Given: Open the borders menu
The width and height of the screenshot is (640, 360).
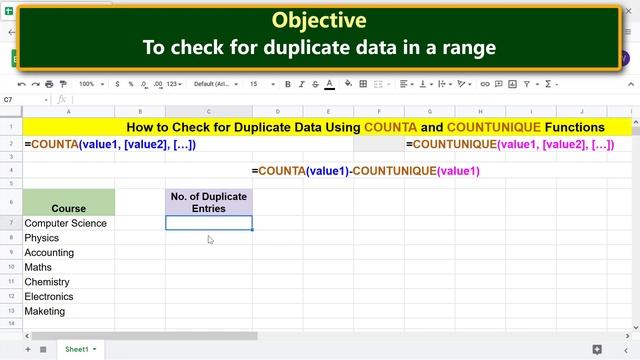Looking at the screenshot, I should coord(363,84).
